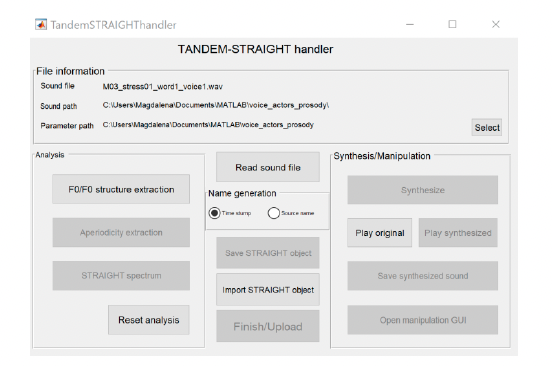
Task: Click the Finish/Upload button
Action: [268, 326]
